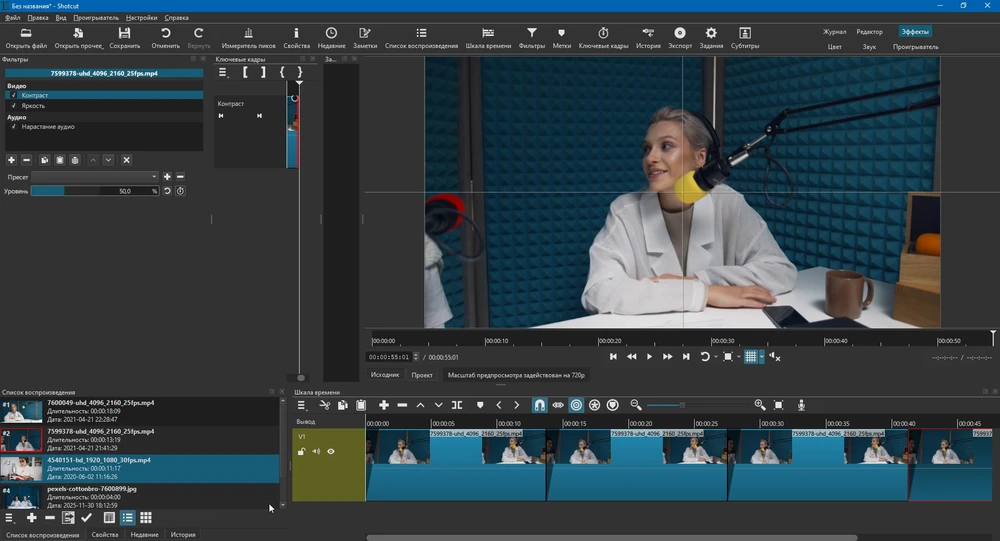This screenshot has height=541, width=1000.
Task: Click the record audio microphone icon
Action: (x=801, y=405)
